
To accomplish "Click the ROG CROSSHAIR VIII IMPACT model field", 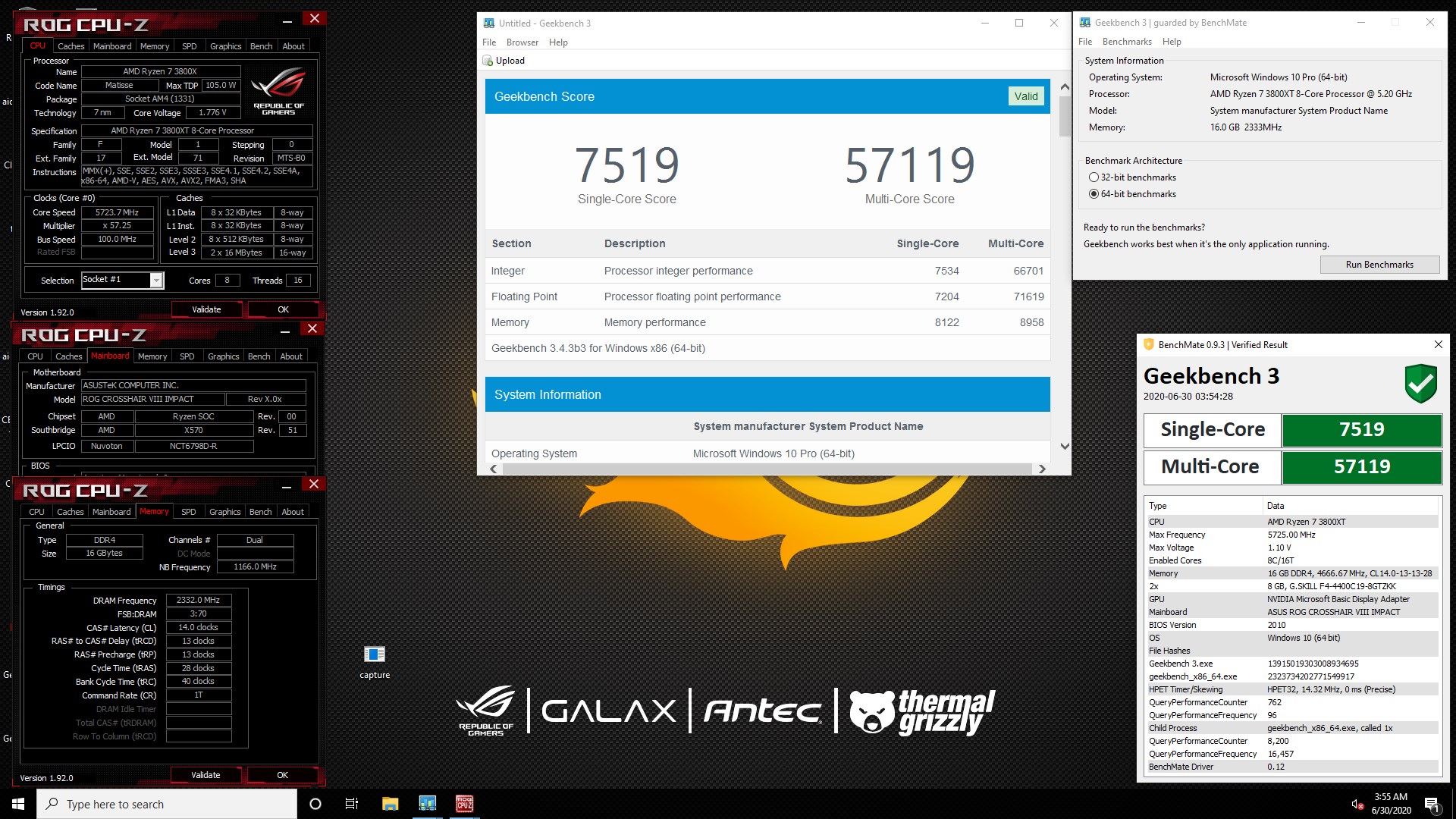I will [x=152, y=399].
